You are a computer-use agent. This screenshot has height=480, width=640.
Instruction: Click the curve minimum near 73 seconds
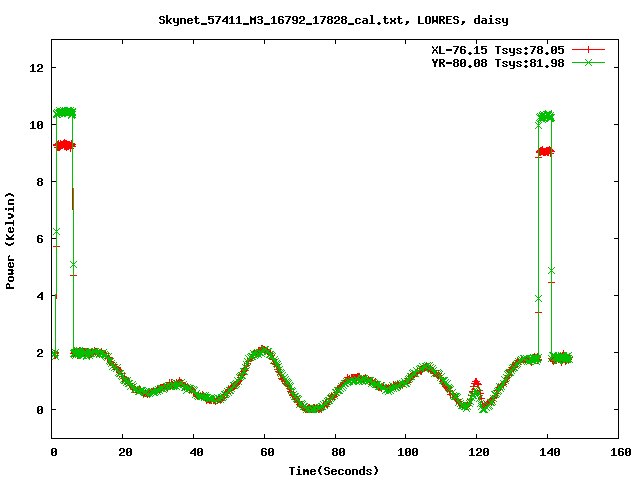tap(313, 408)
